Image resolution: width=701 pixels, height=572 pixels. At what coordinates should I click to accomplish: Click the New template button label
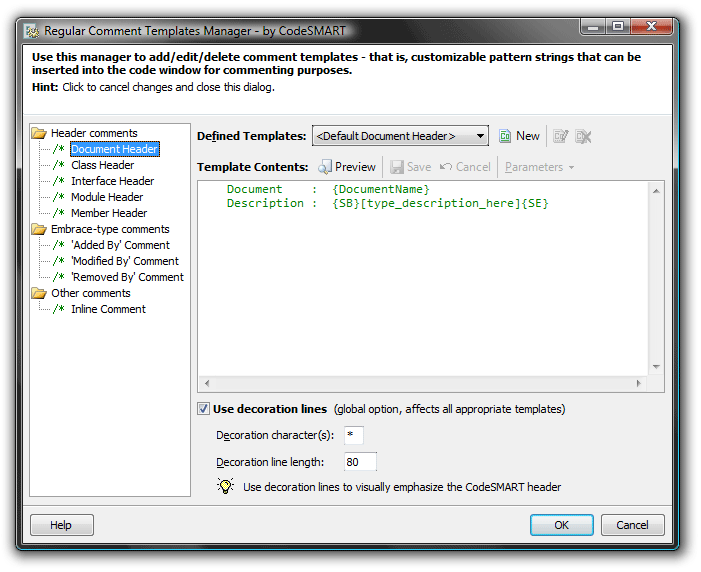tap(528, 136)
